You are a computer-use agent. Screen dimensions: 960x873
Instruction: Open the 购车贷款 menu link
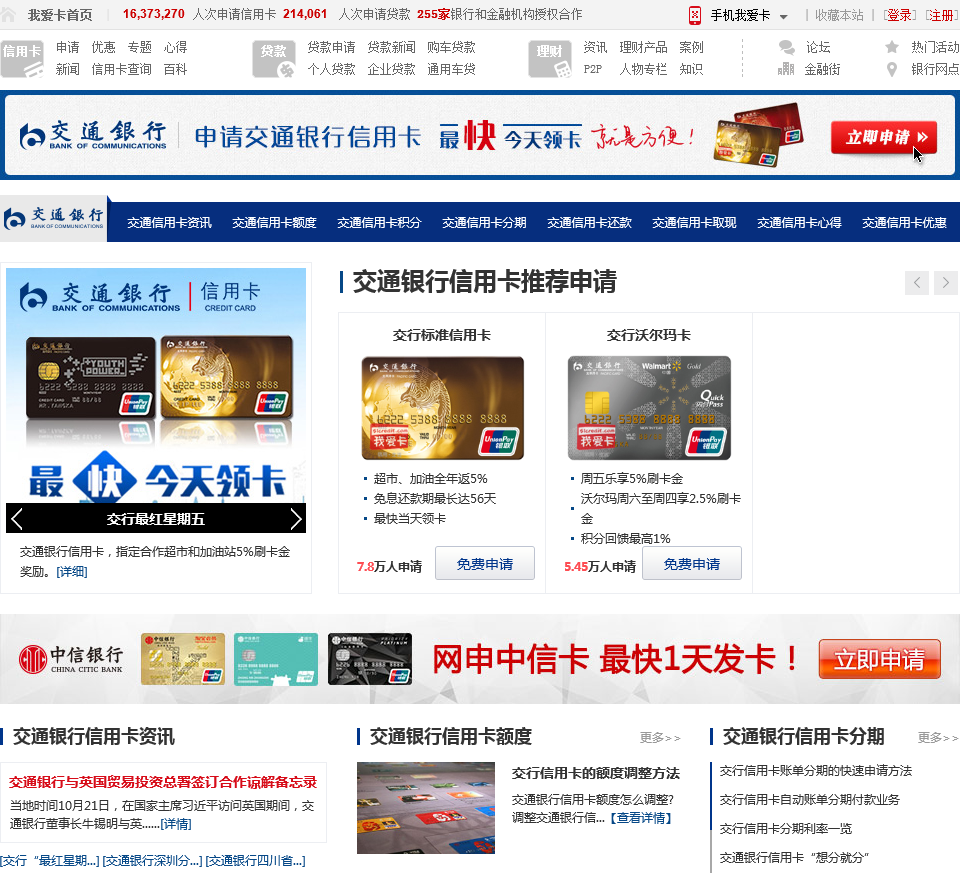[x=451, y=47]
